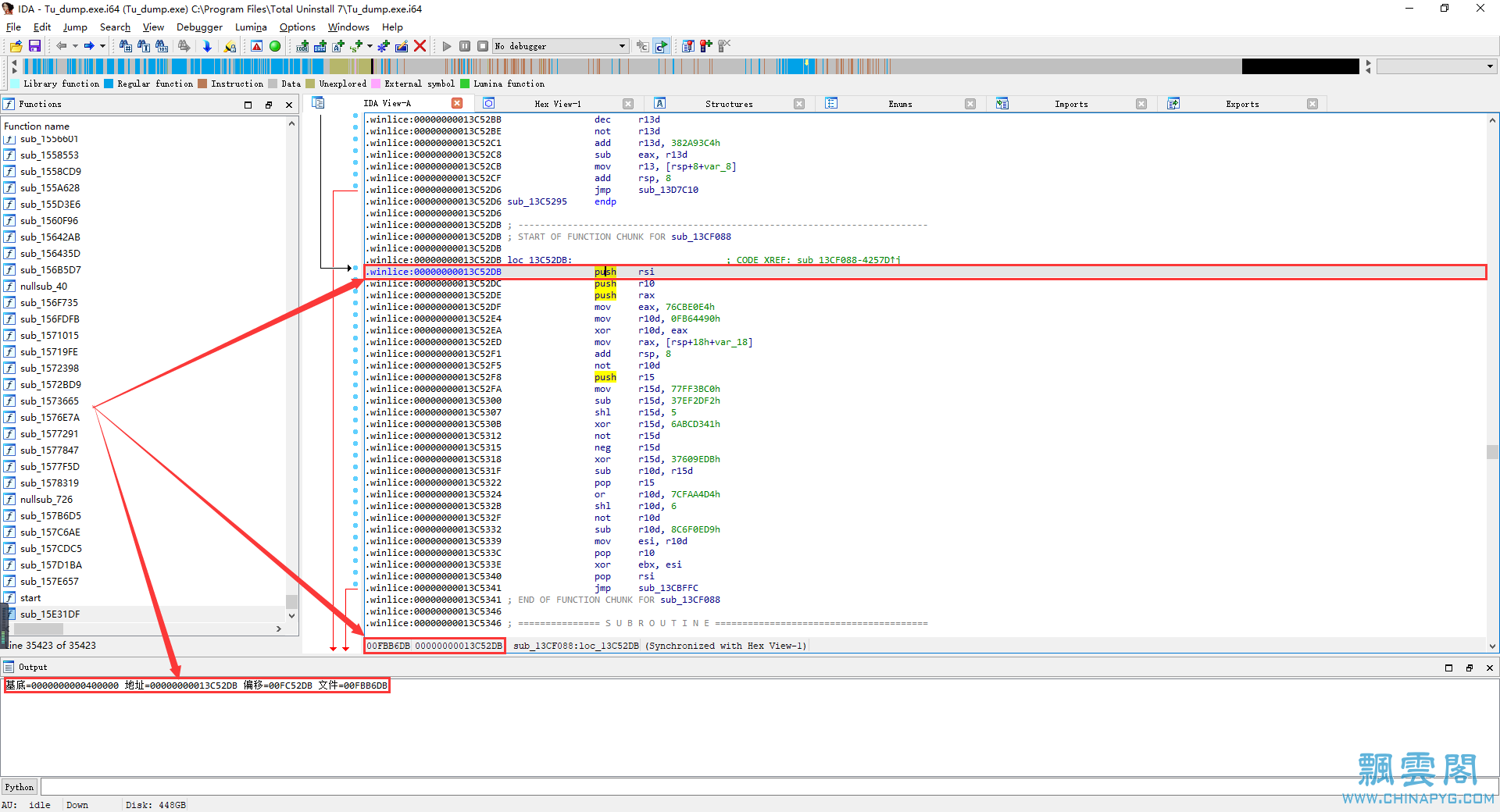Click the Lumina function legend swatch
This screenshot has height=812, width=1500.
pos(465,84)
